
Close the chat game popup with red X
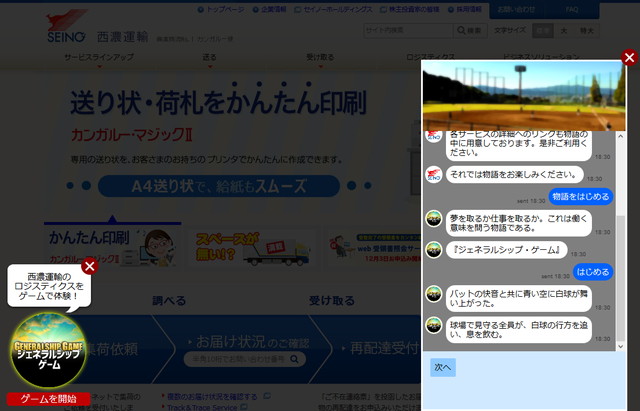pos(629,58)
